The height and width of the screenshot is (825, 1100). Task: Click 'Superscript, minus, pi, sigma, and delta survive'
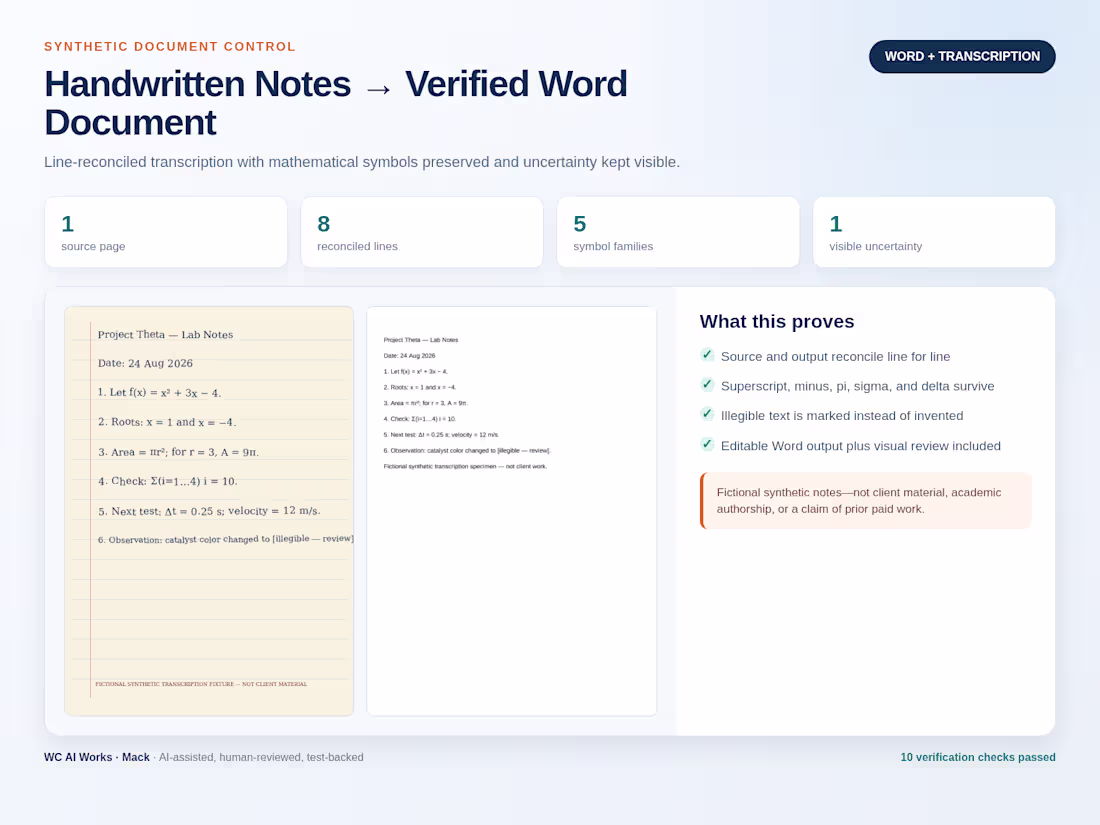tap(857, 386)
